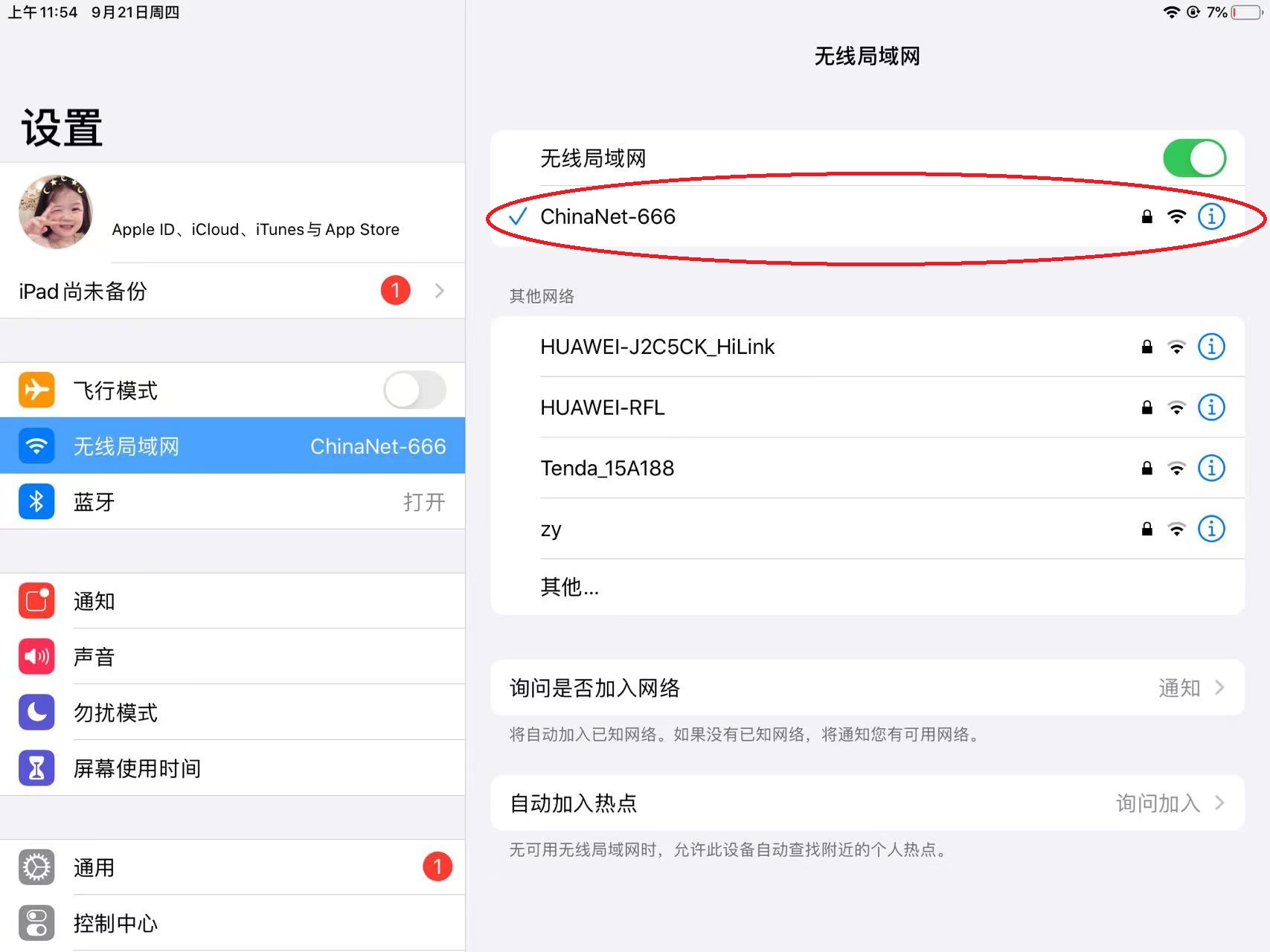Screen dimensions: 1270x952
Task: Tap the Wi-Fi status bar icon
Action: click(1172, 12)
